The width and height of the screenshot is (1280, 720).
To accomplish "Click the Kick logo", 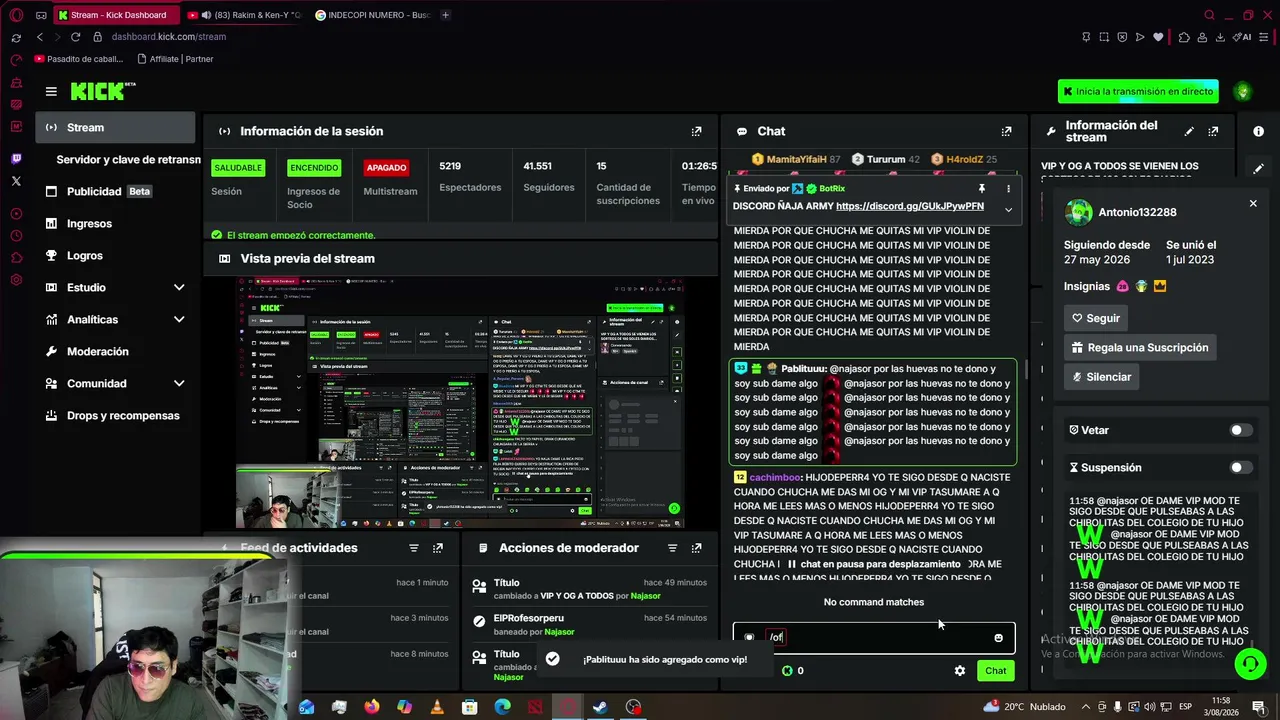I will pos(103,91).
